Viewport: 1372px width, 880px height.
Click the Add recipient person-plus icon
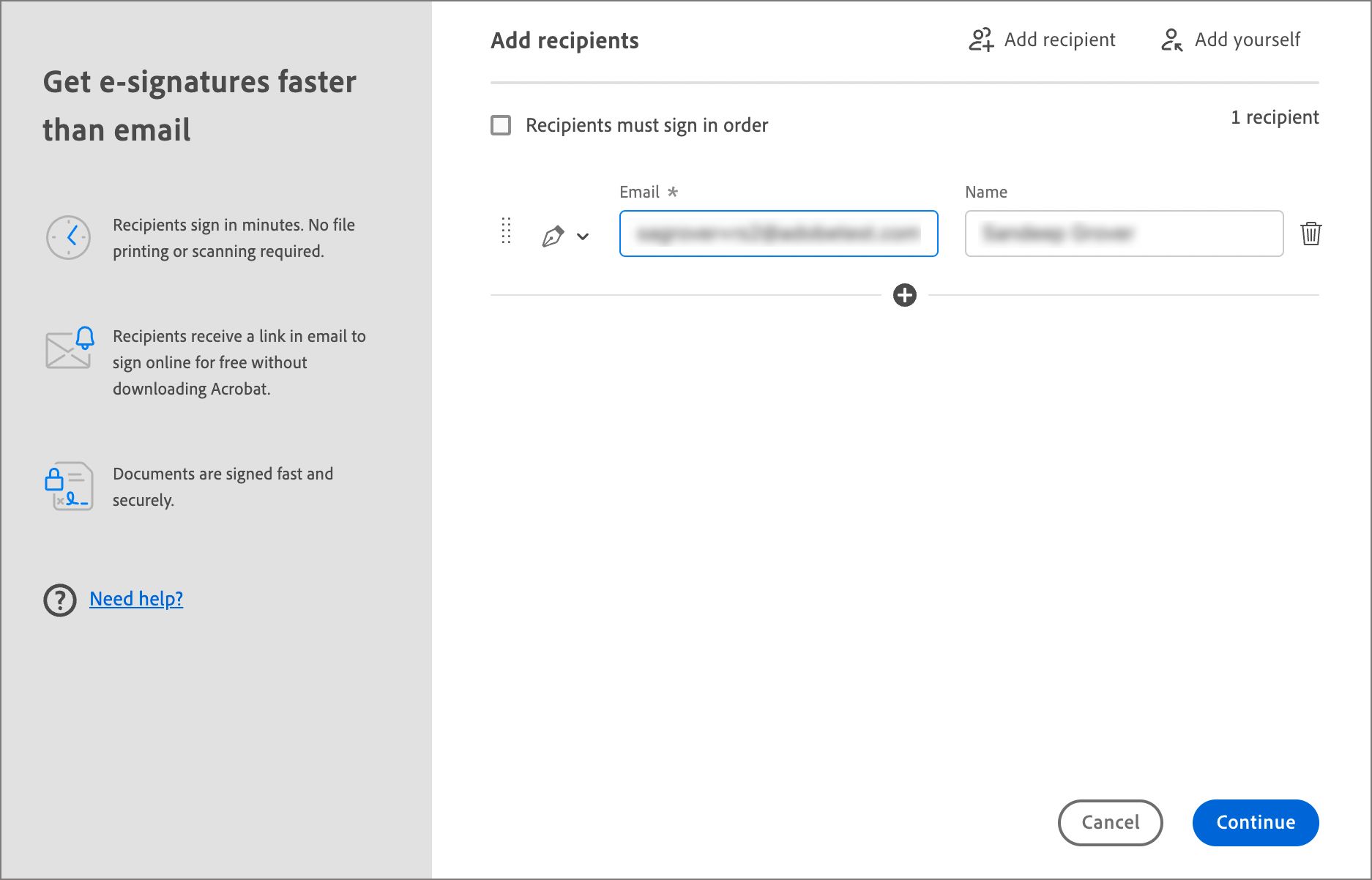tap(980, 40)
